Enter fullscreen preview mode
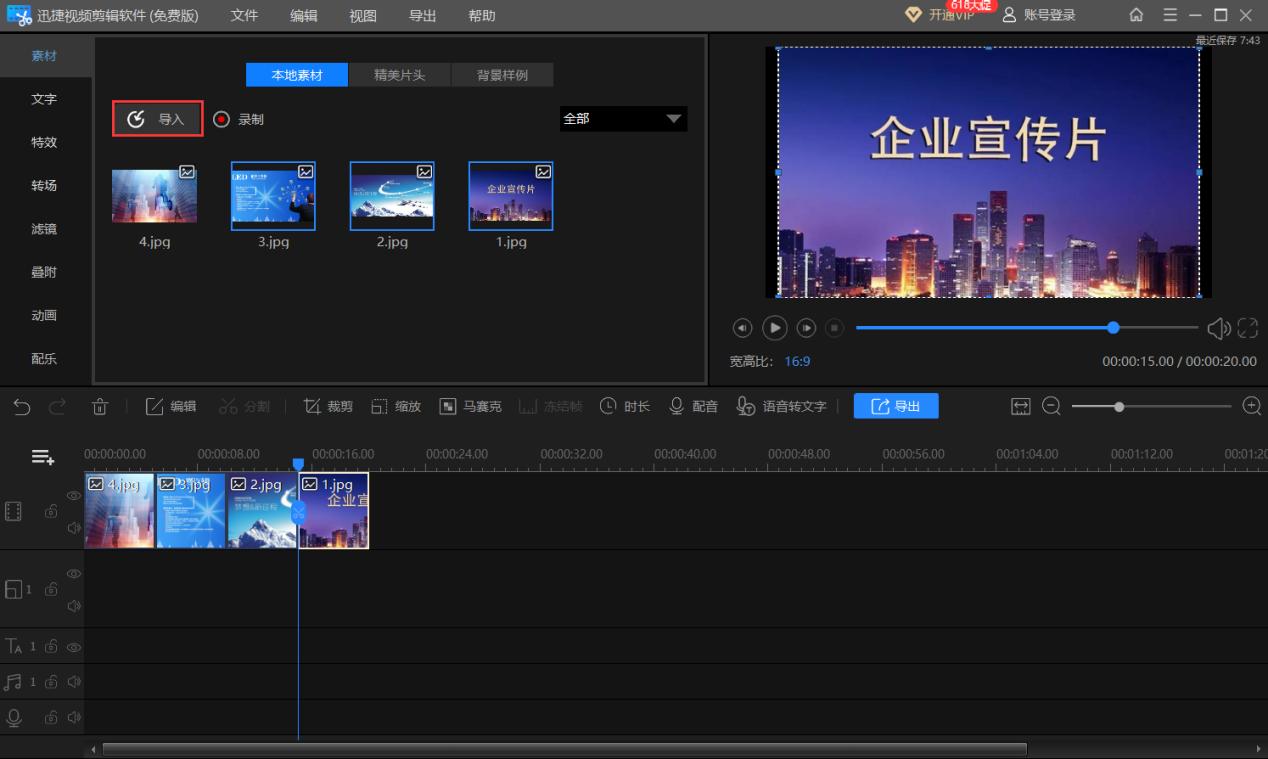Viewport: 1268px width, 759px height. [x=1247, y=328]
